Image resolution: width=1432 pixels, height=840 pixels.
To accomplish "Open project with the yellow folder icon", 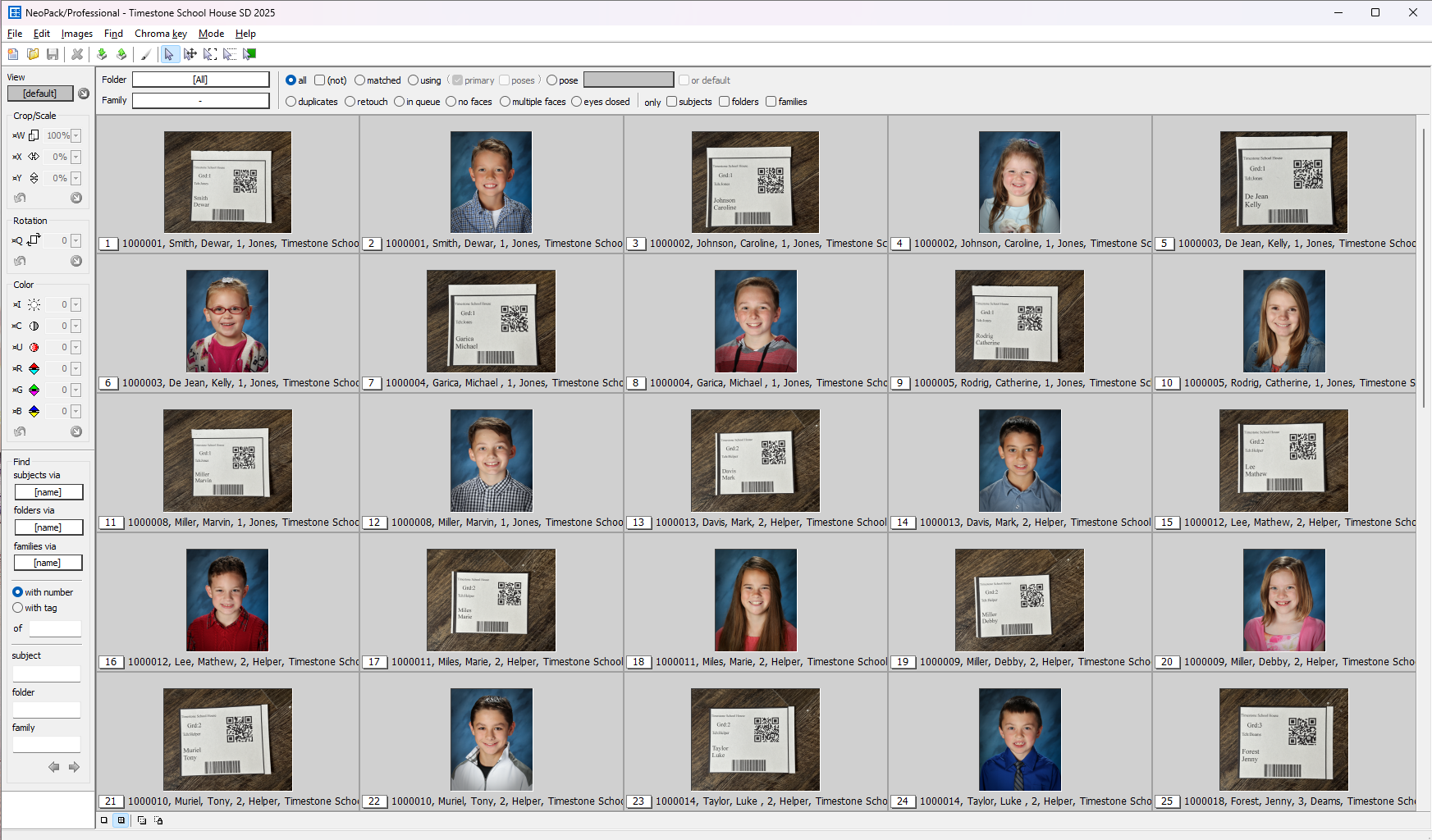I will click(33, 54).
